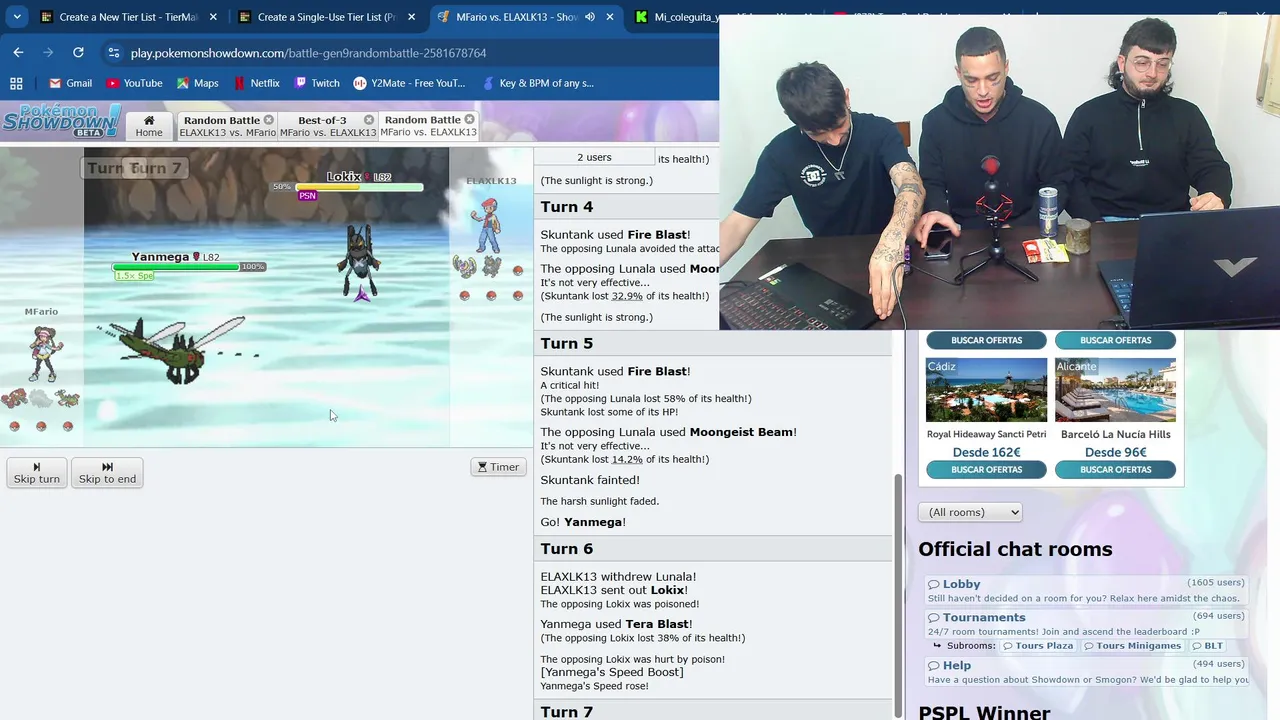The height and width of the screenshot is (720, 1280).
Task: Close the Create a New Tier List tab
Action: [x=213, y=17]
